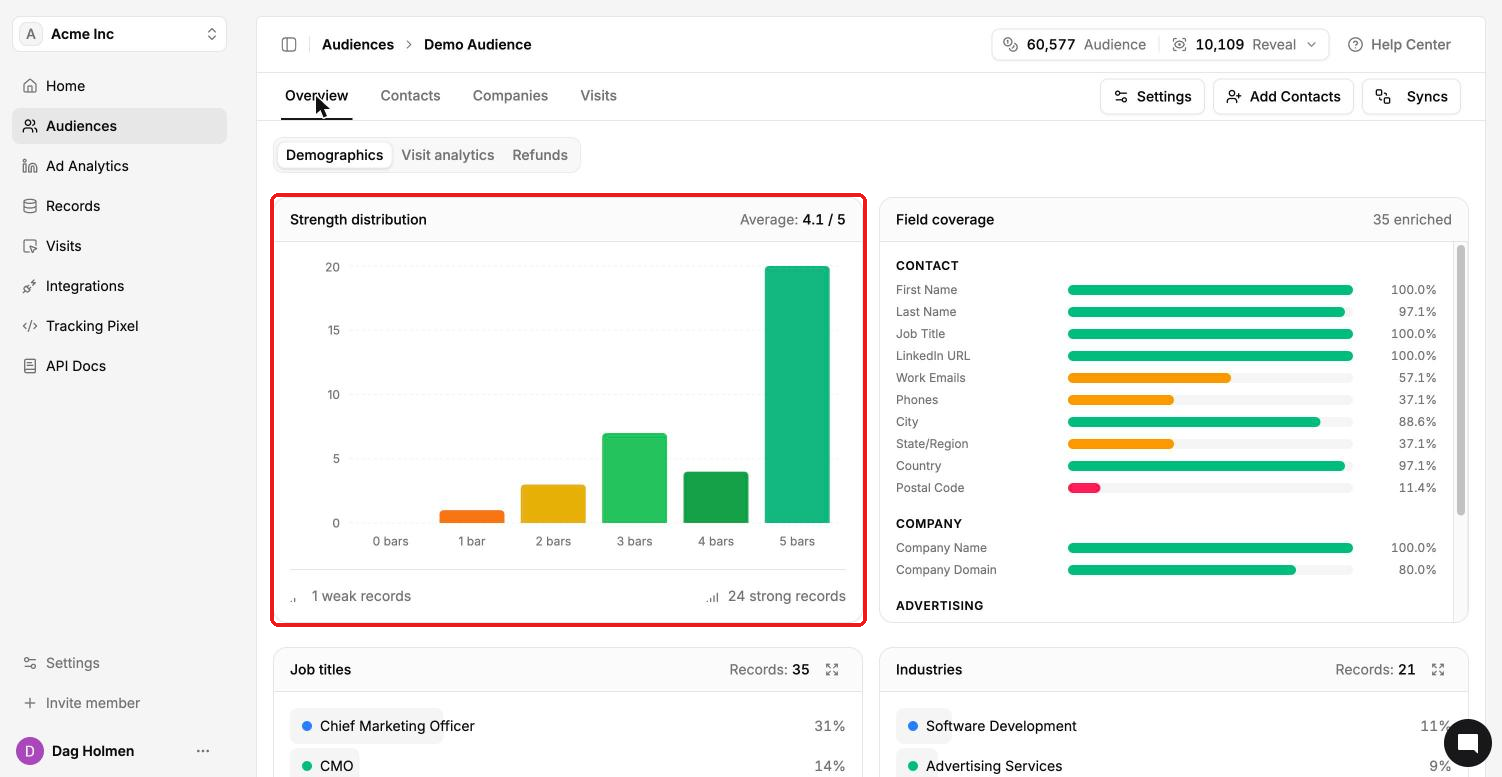Click the 5 bars chart column
Viewport: 1502px width, 777px height.
coord(797,394)
